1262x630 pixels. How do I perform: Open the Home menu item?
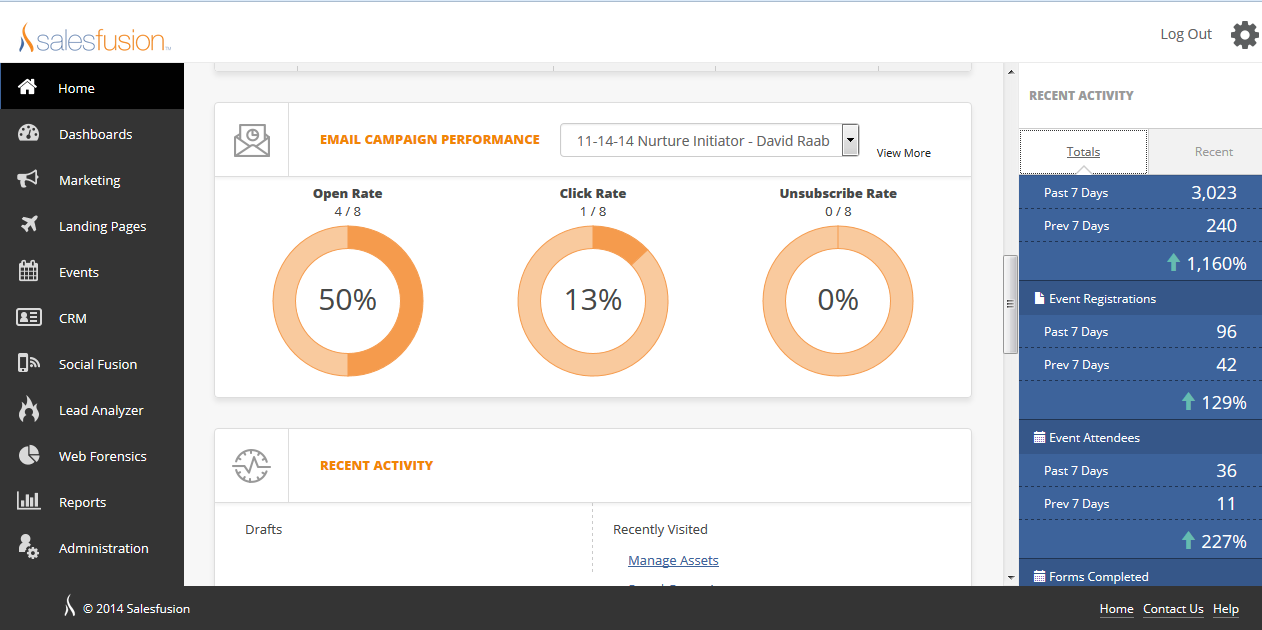point(92,87)
